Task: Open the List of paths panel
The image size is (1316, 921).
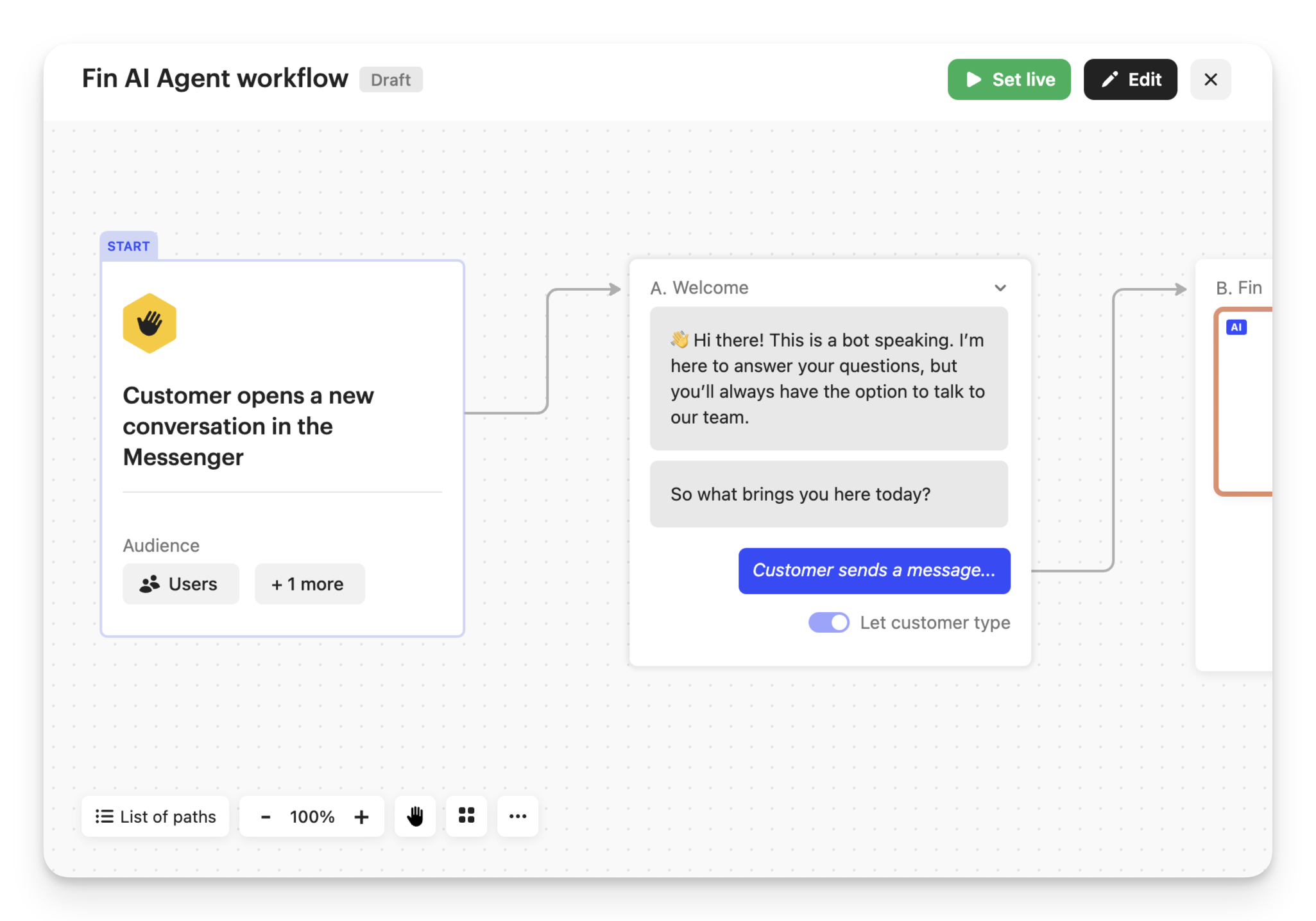Action: (155, 816)
